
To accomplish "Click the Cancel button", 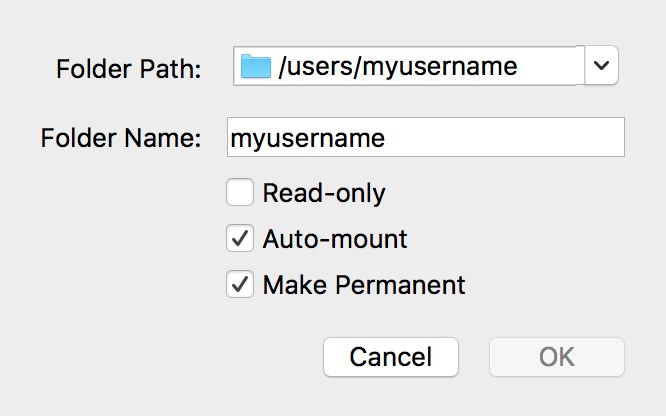I will pyautogui.click(x=391, y=357).
